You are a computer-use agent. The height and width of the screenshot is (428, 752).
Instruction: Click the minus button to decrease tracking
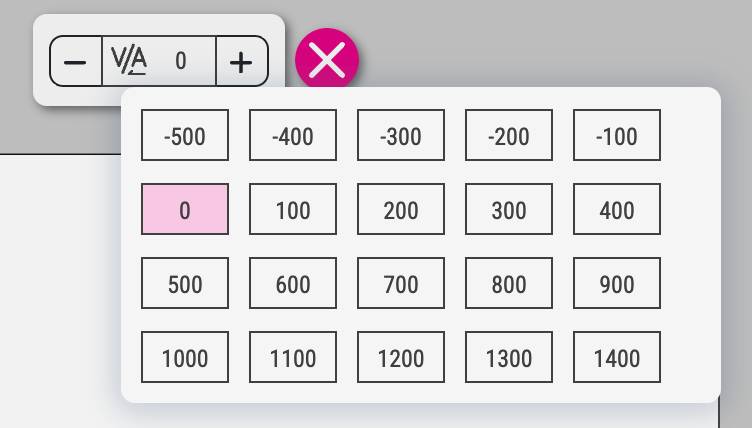click(x=76, y=61)
